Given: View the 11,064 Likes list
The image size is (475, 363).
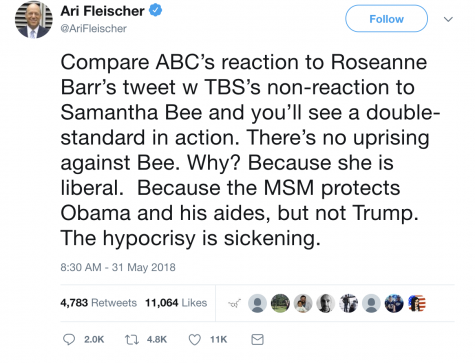Looking at the screenshot, I should (176, 303).
